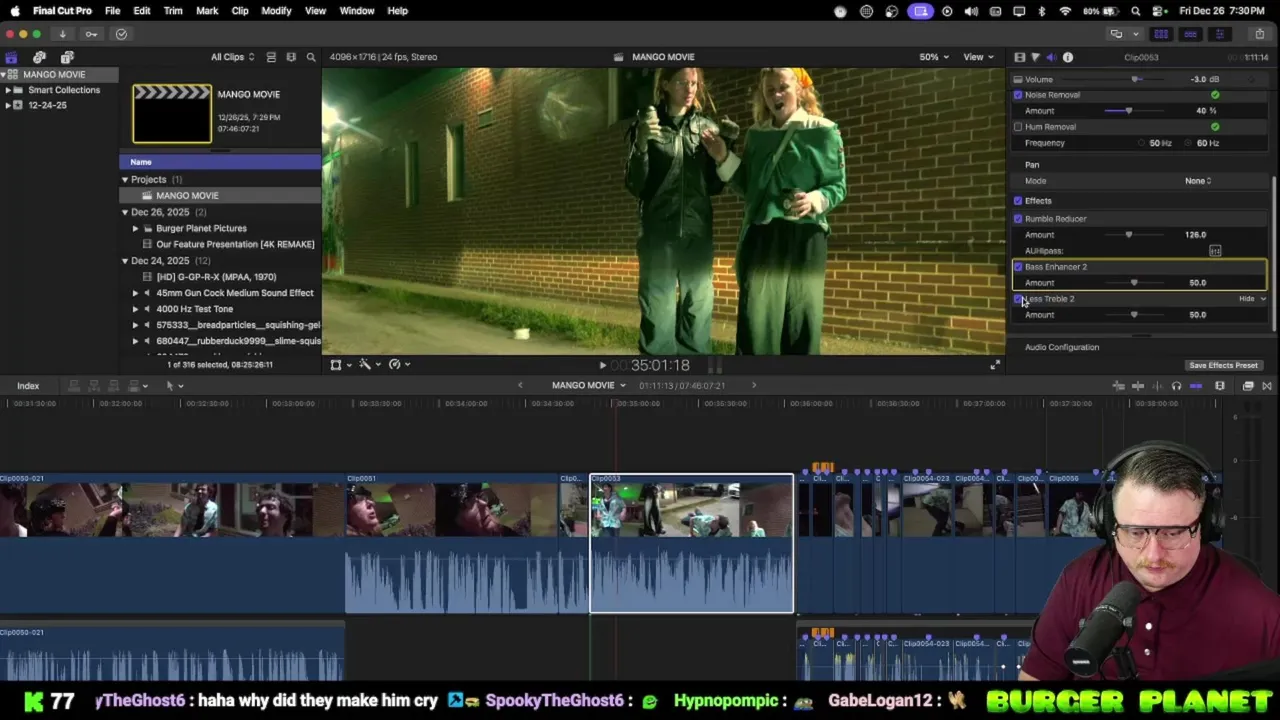The width and height of the screenshot is (1280, 720).
Task: Open the All Clips filter dropdown
Action: [x=232, y=57]
